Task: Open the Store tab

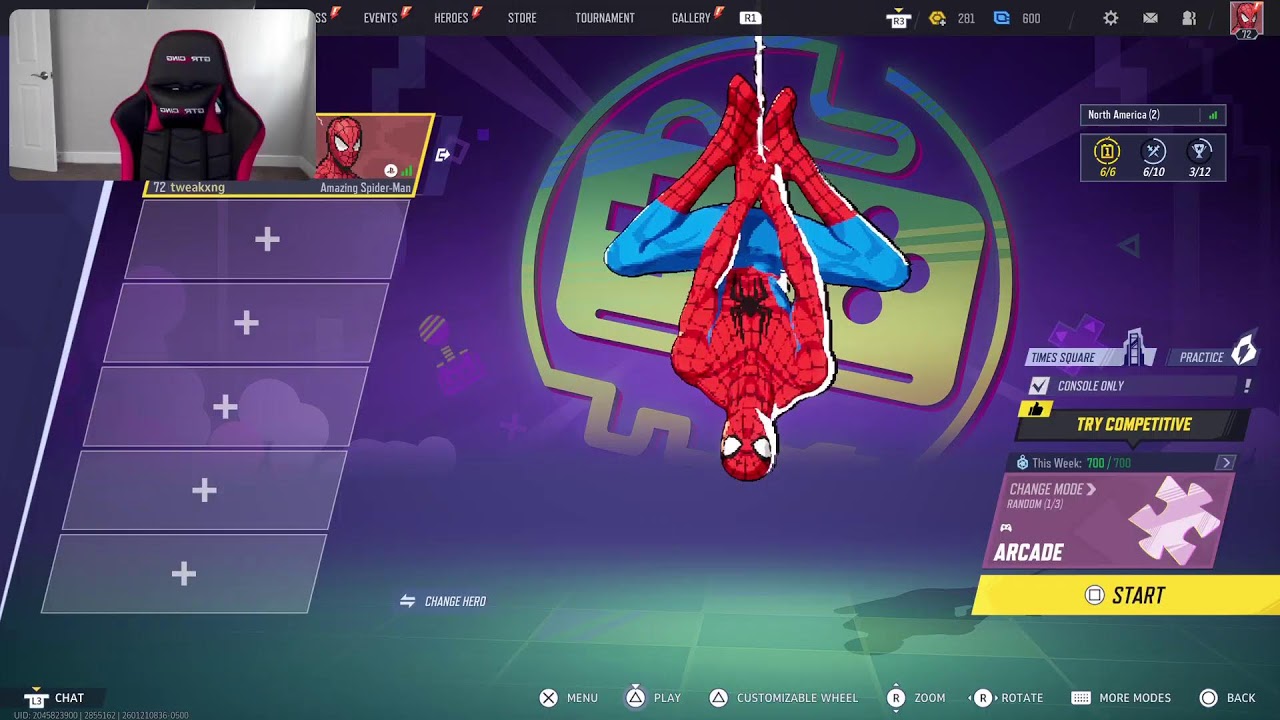Action: pos(522,18)
